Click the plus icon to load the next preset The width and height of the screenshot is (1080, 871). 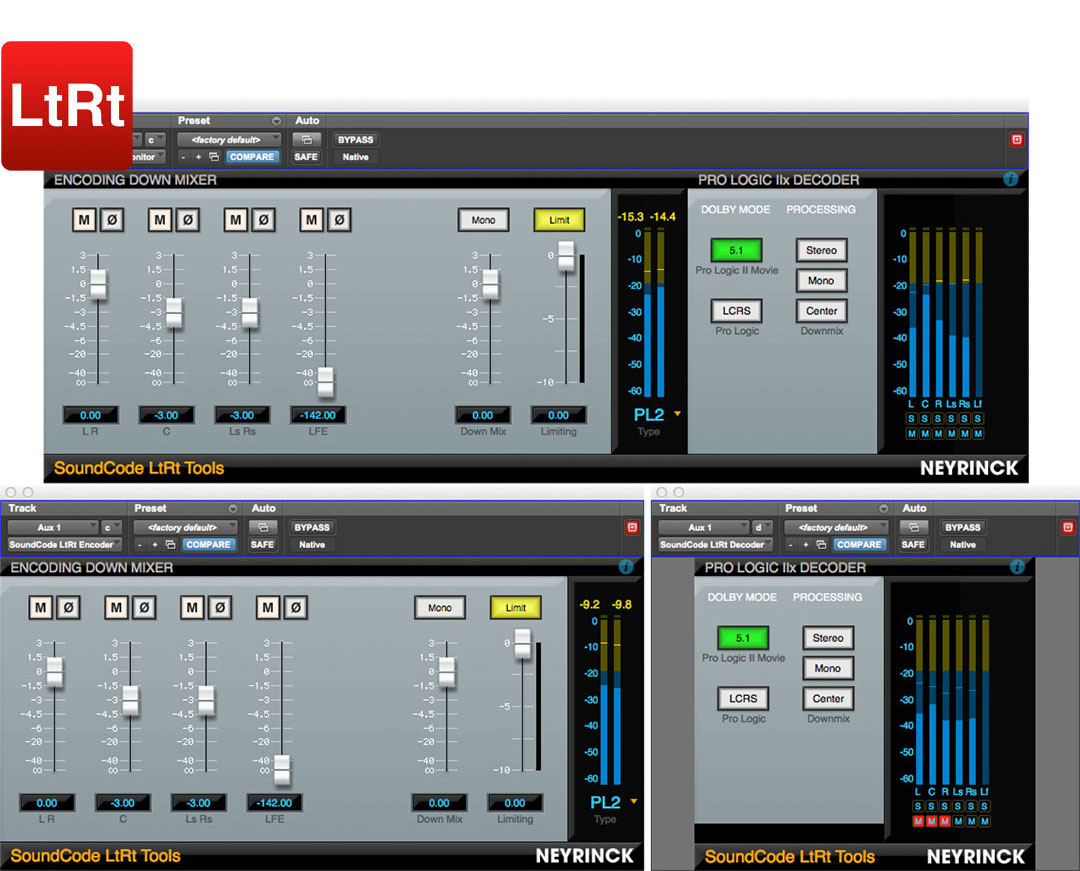(154, 545)
